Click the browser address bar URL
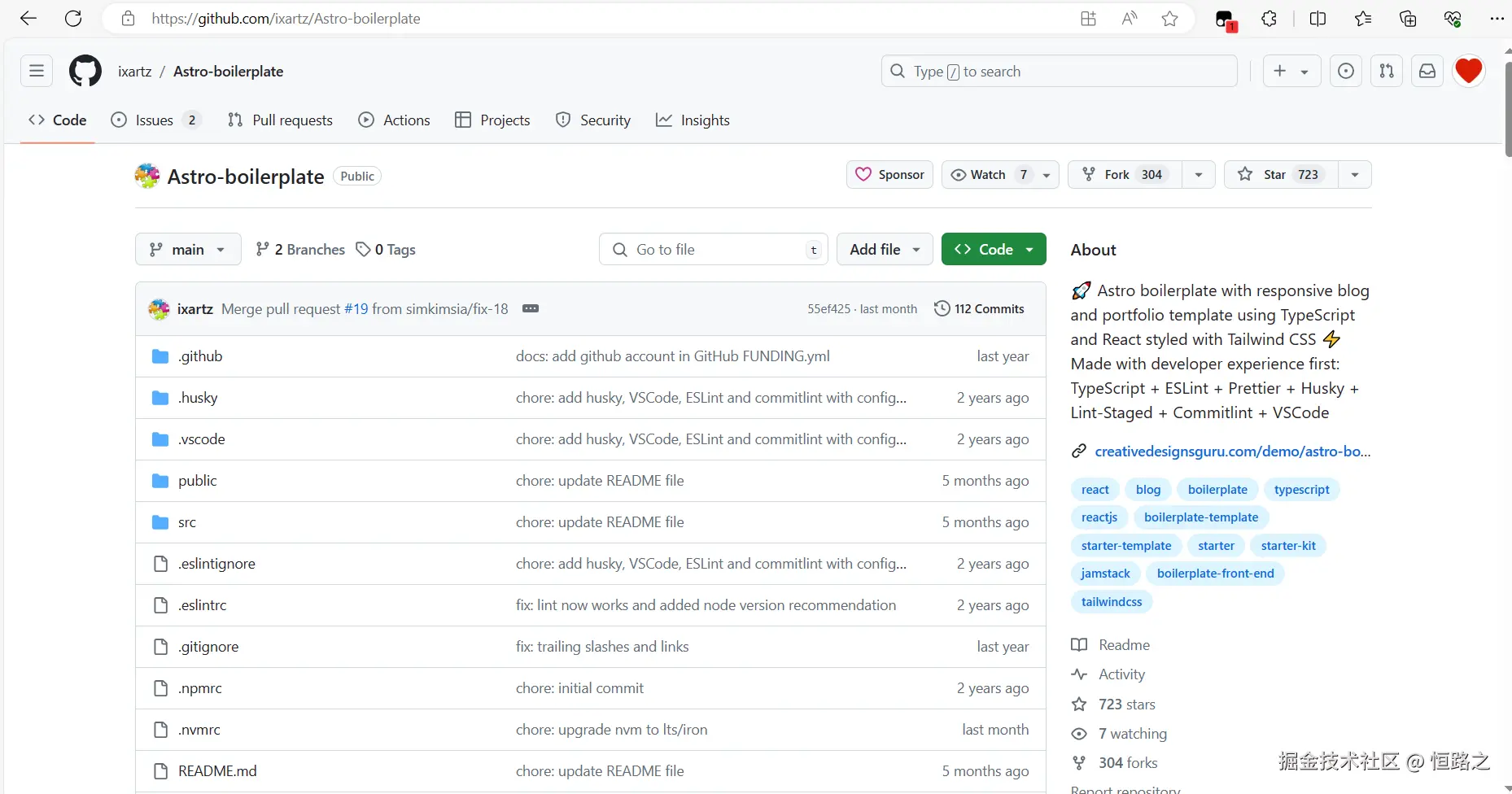The width and height of the screenshot is (1512, 794). pos(286,19)
